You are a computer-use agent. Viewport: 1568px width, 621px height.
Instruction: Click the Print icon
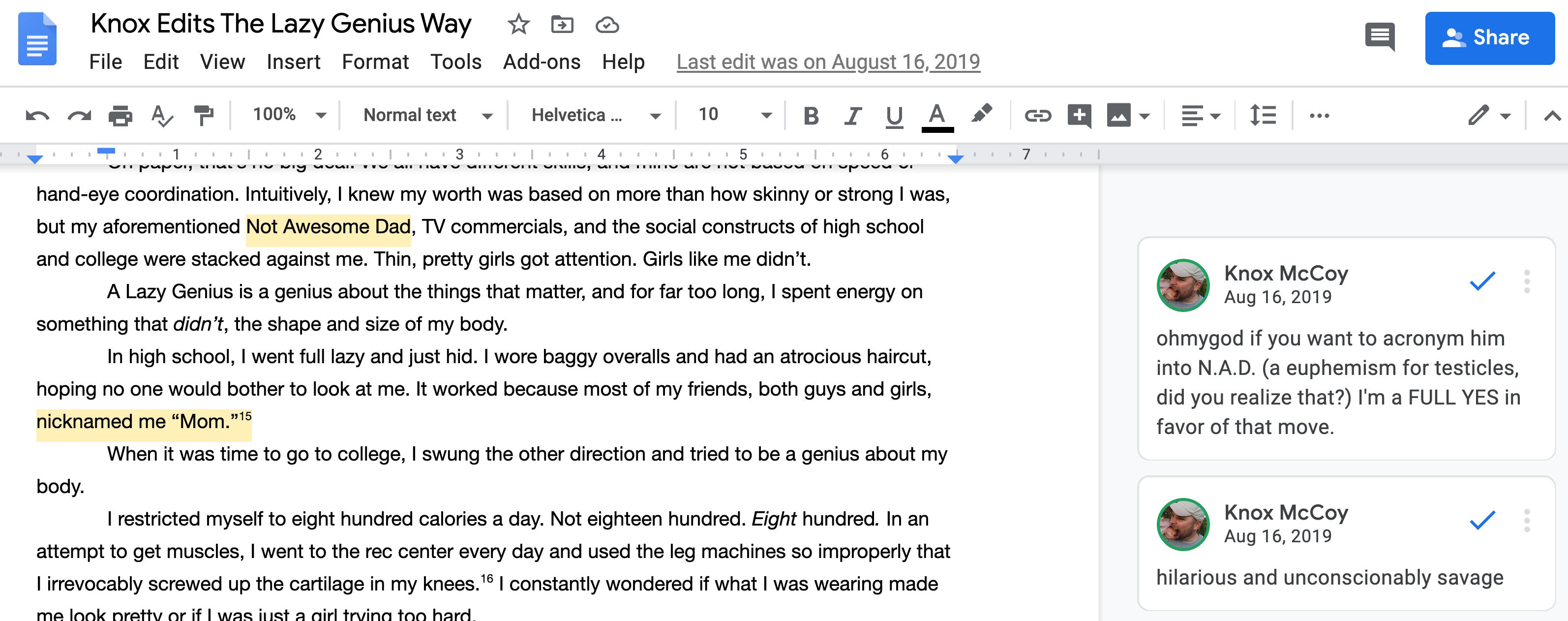[120, 115]
